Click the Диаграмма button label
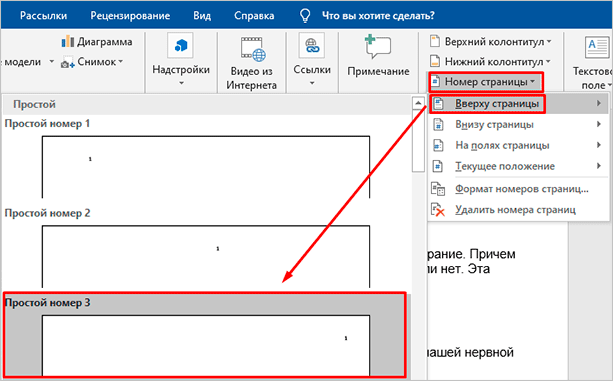This screenshot has height=381, width=613. pos(105,42)
